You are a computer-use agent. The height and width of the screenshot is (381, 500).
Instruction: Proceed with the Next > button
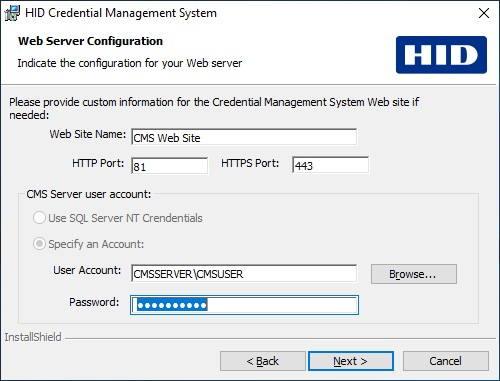click(351, 361)
